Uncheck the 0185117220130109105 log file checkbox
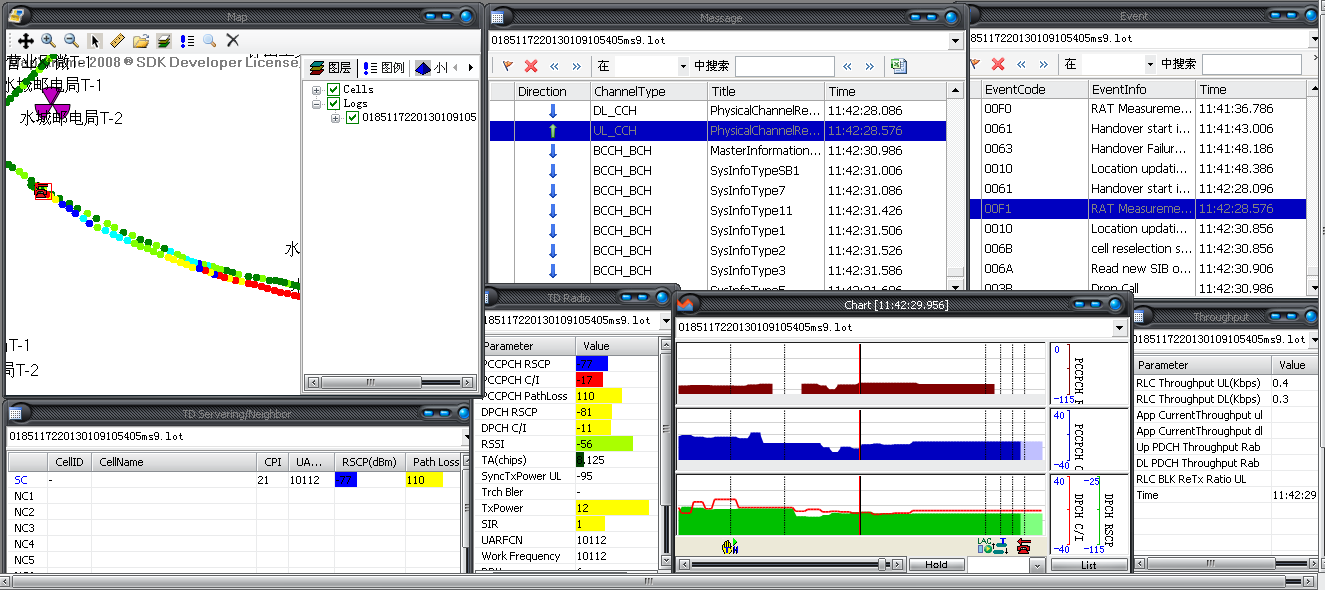1325x590 pixels. [352, 117]
